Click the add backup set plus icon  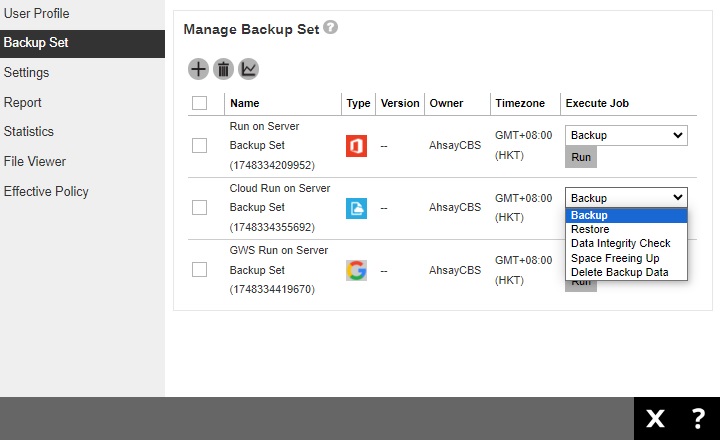pyautogui.click(x=198, y=69)
